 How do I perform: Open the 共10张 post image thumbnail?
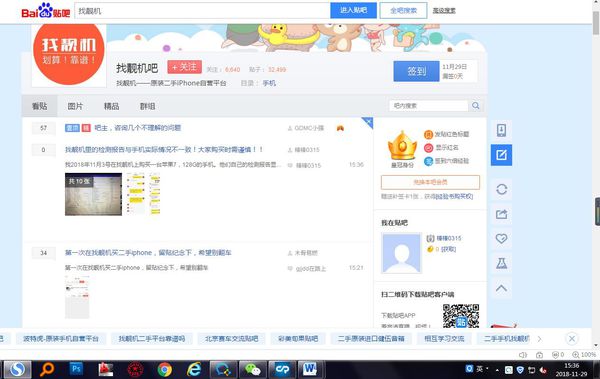(x=93, y=194)
